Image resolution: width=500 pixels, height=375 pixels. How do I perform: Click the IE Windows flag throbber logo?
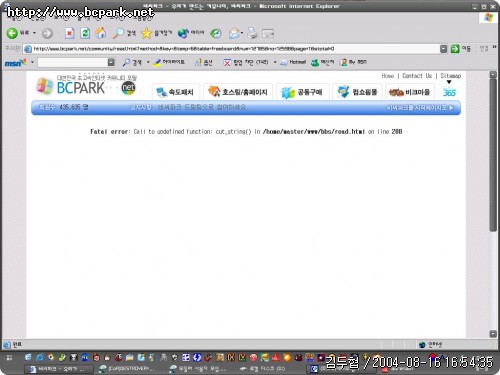coord(489,17)
